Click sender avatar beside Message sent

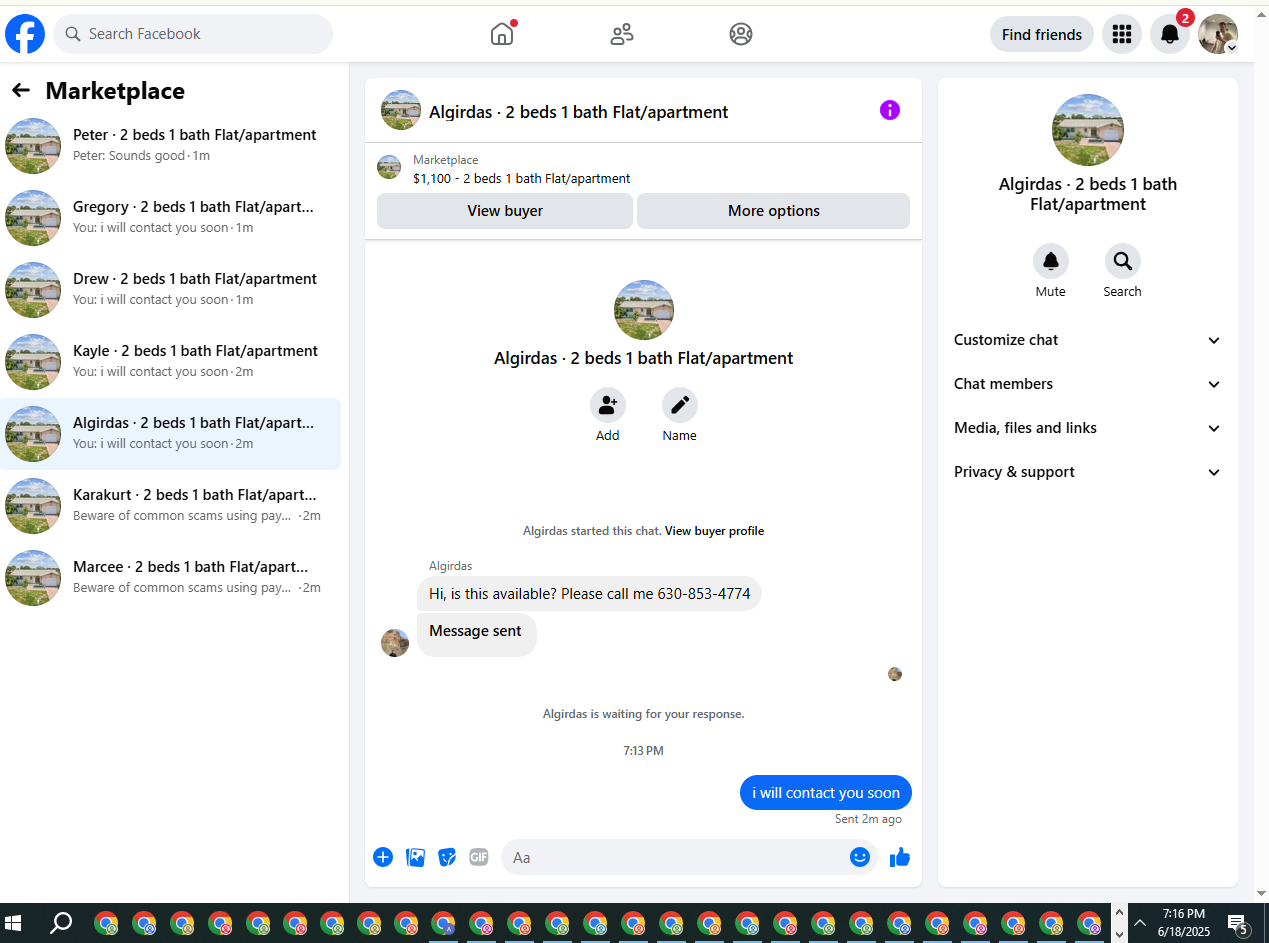pos(395,643)
